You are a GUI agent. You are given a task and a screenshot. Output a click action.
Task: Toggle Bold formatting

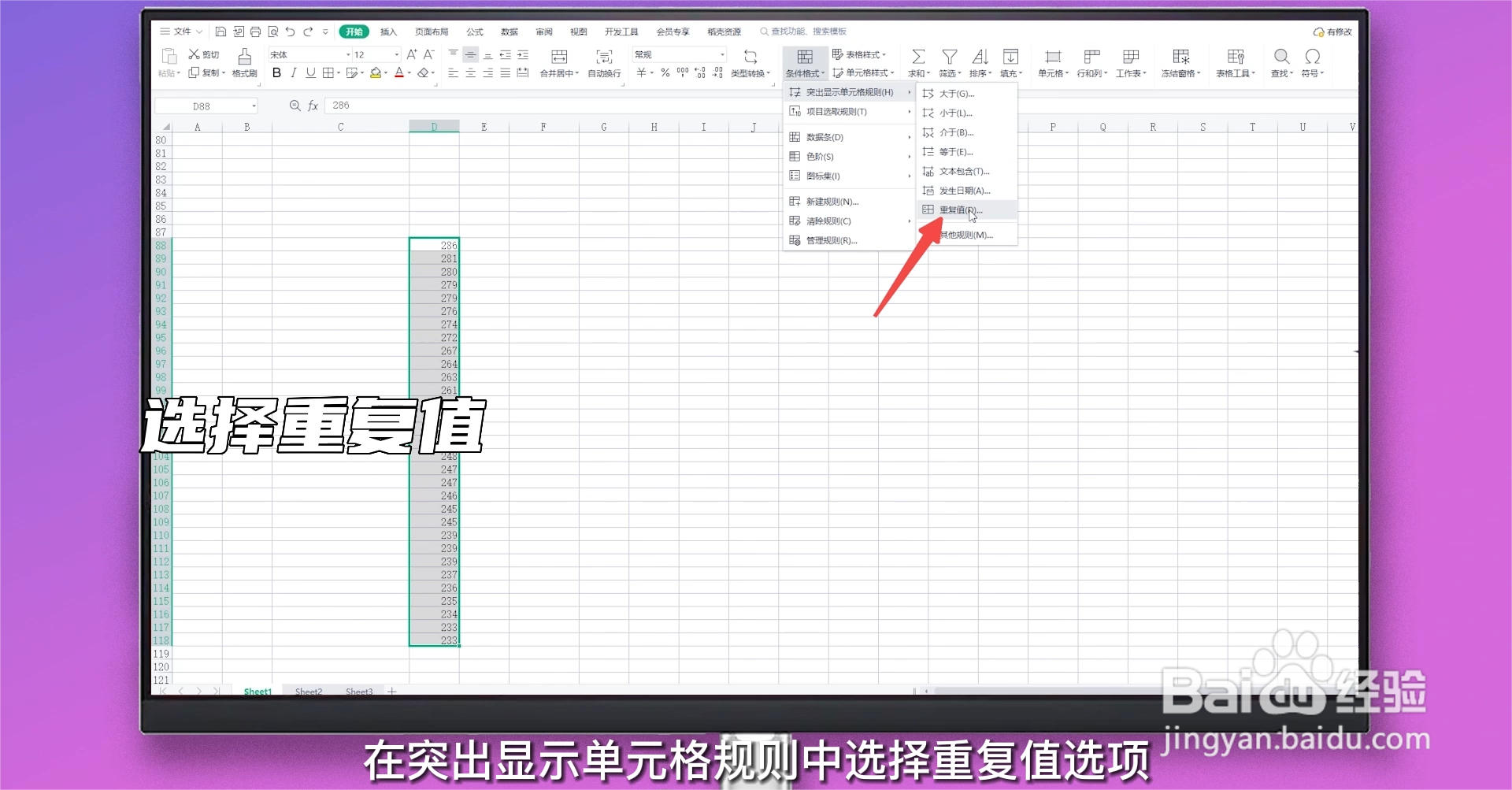pyautogui.click(x=276, y=72)
